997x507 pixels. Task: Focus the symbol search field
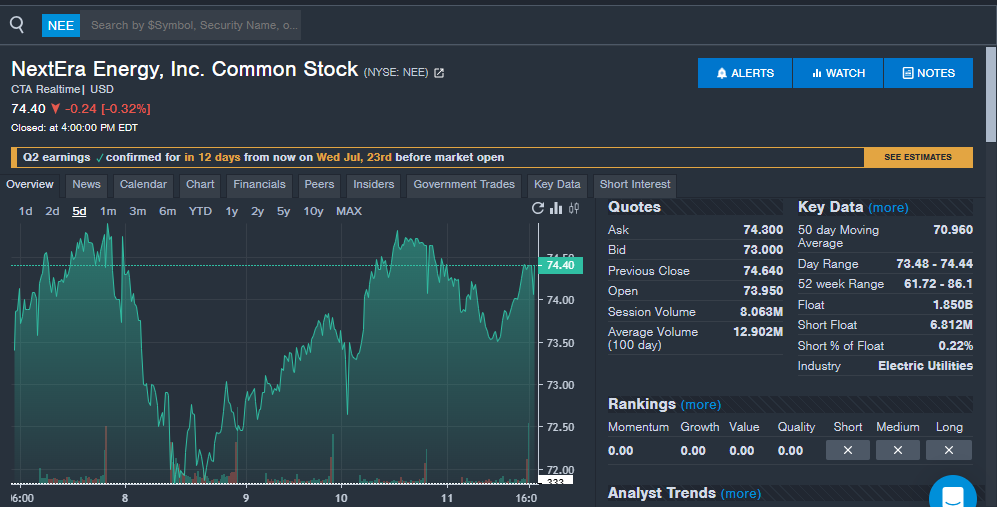coord(191,25)
